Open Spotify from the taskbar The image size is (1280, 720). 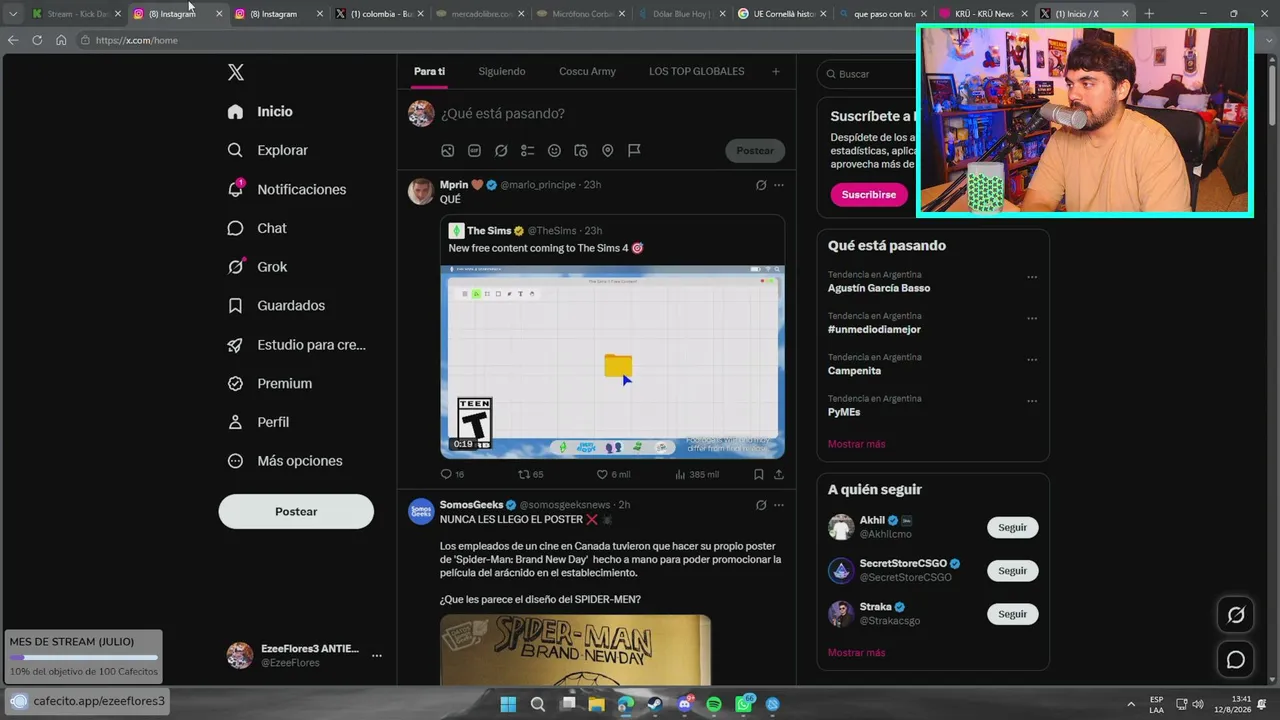point(714,704)
